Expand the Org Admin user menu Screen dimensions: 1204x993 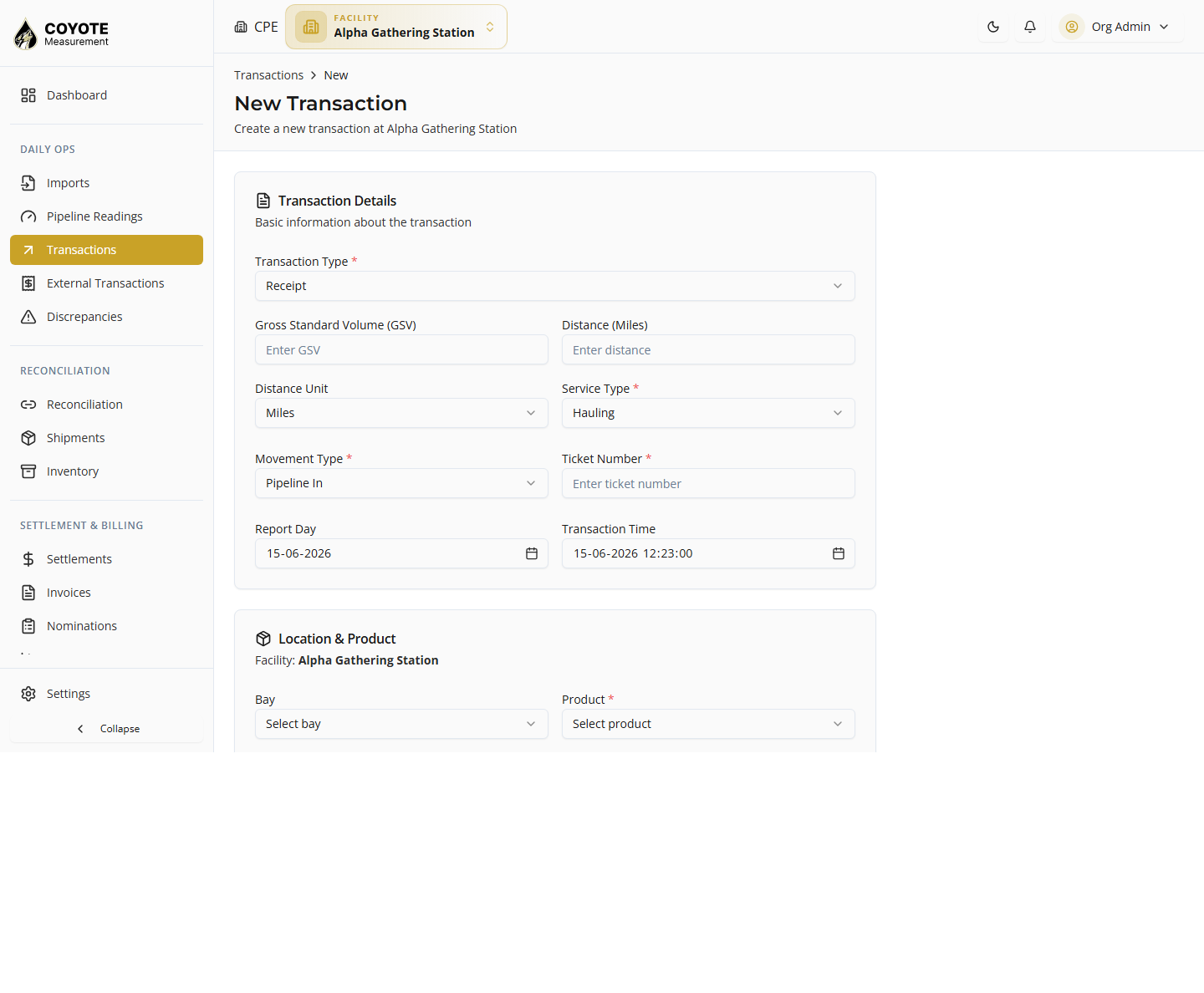[x=1118, y=27]
